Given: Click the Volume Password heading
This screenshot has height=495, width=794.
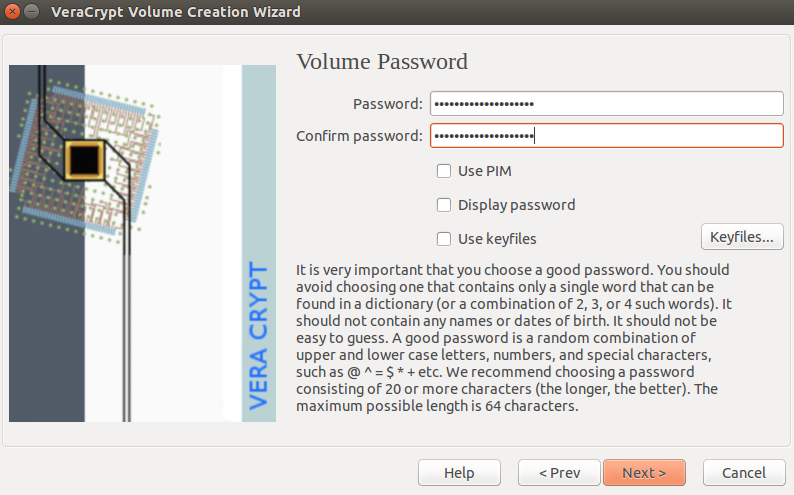Looking at the screenshot, I should click(x=382, y=62).
